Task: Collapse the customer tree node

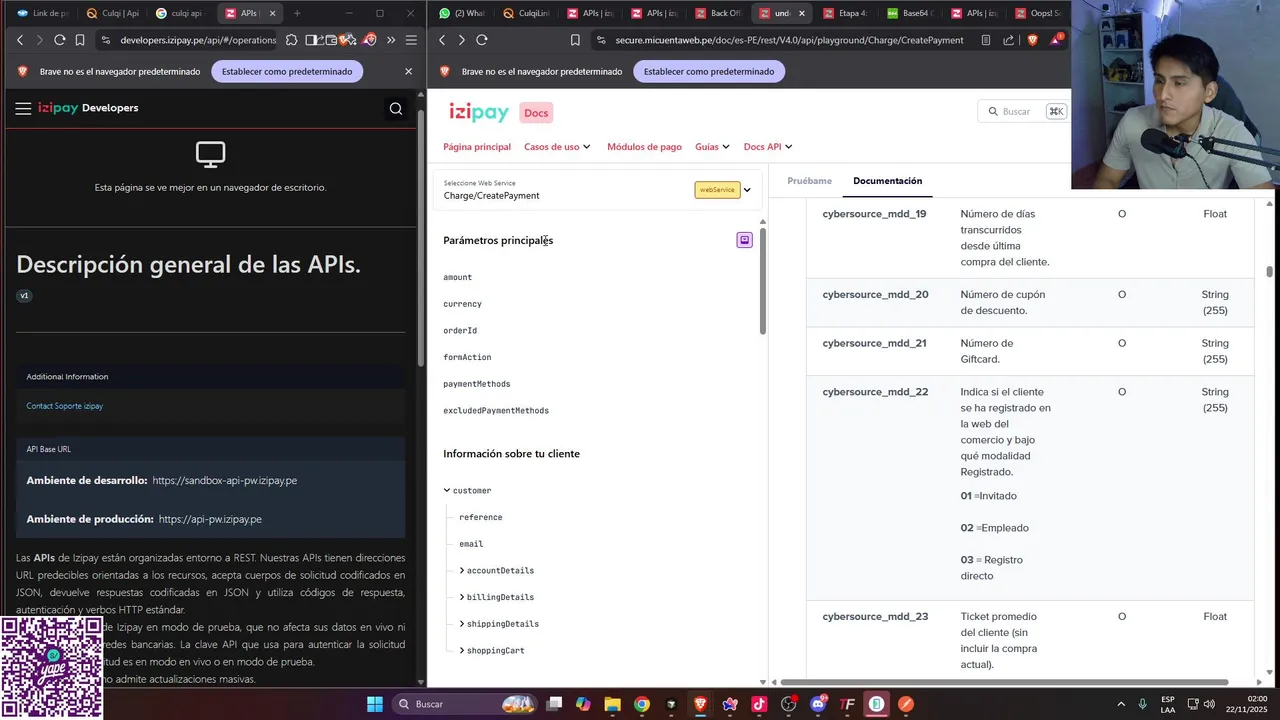Action: point(447,490)
